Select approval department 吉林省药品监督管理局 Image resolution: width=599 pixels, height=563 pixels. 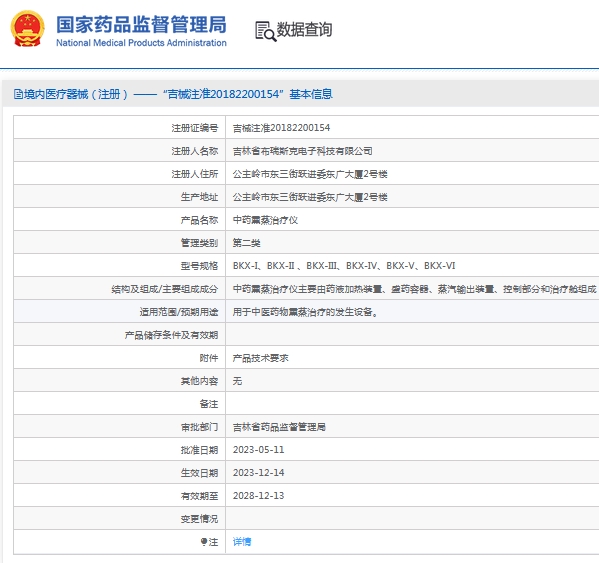click(279, 427)
